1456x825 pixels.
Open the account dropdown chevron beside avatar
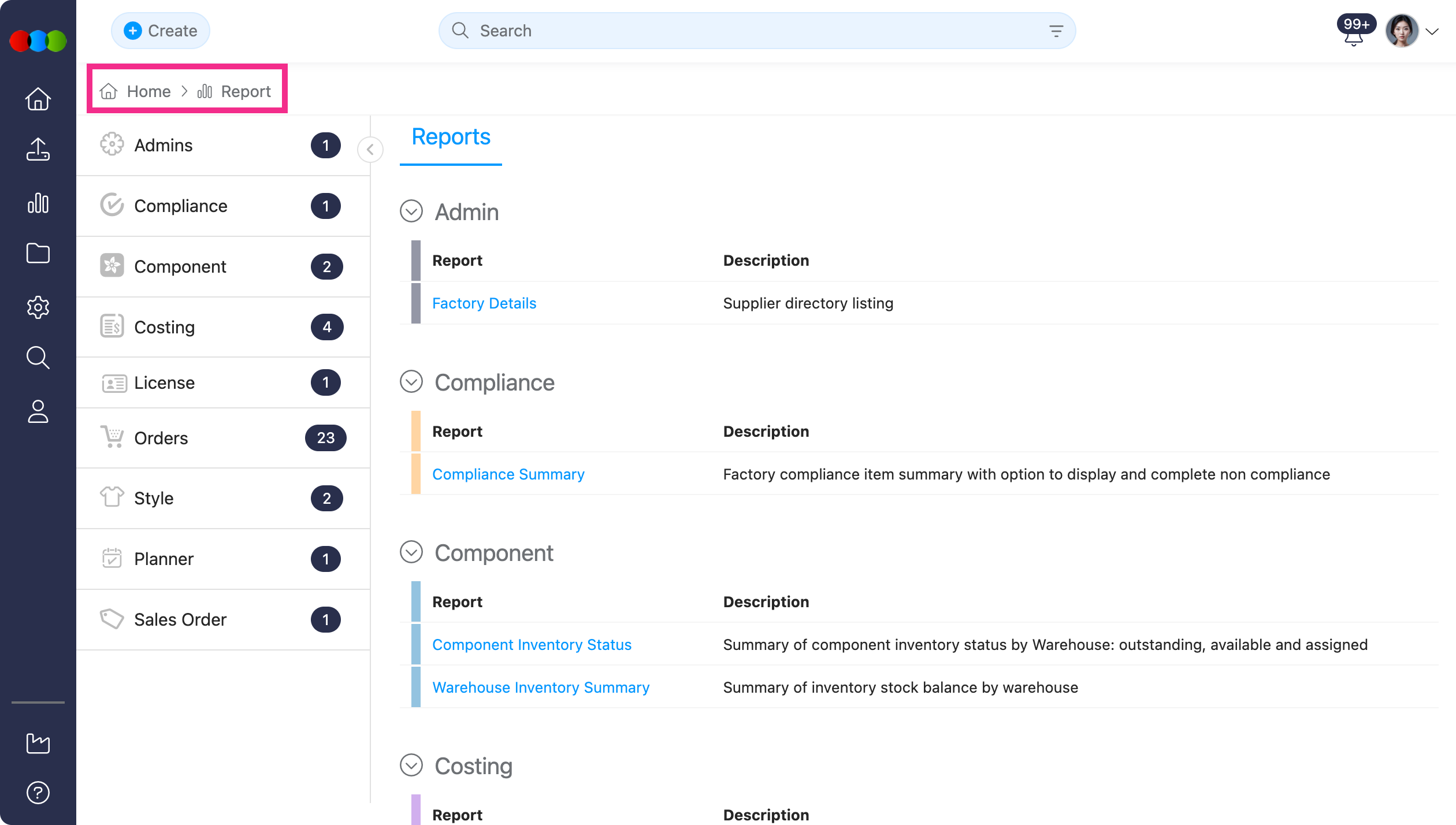[x=1432, y=31]
